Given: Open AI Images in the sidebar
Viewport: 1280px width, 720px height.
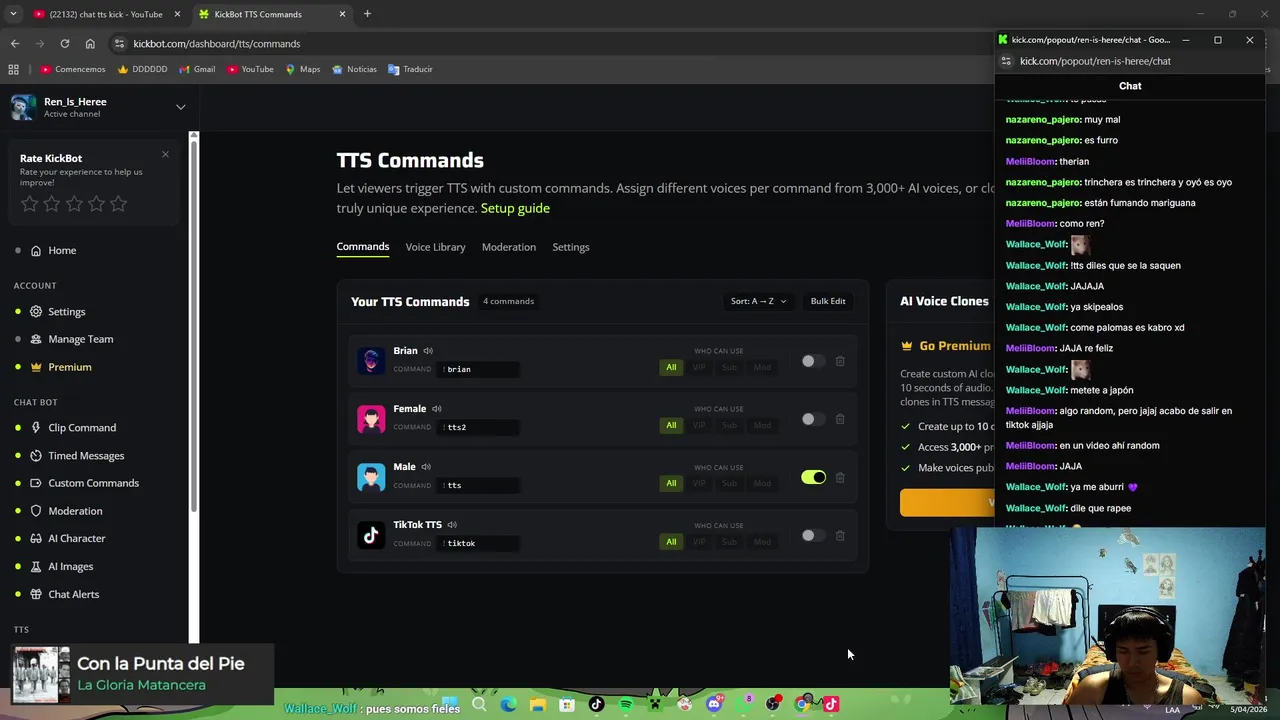Looking at the screenshot, I should click(x=71, y=566).
